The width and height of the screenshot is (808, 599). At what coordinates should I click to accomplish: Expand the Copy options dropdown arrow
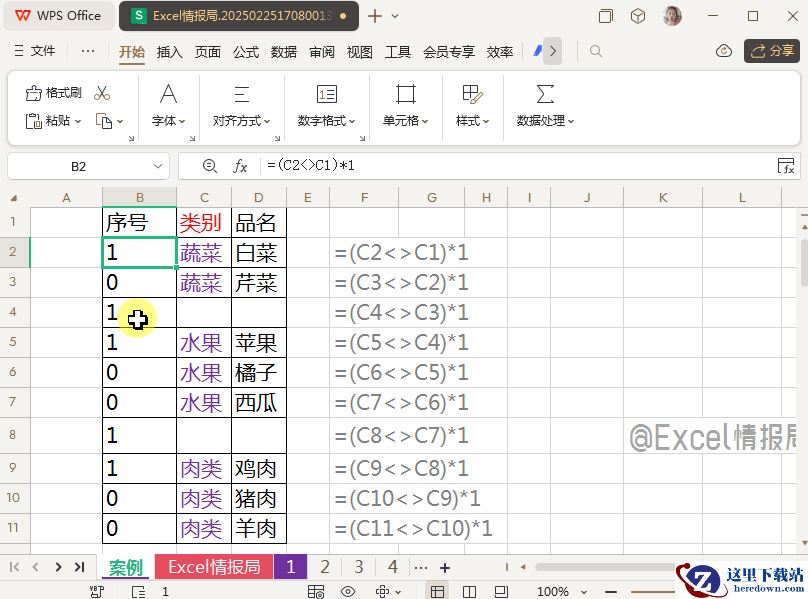(x=120, y=122)
